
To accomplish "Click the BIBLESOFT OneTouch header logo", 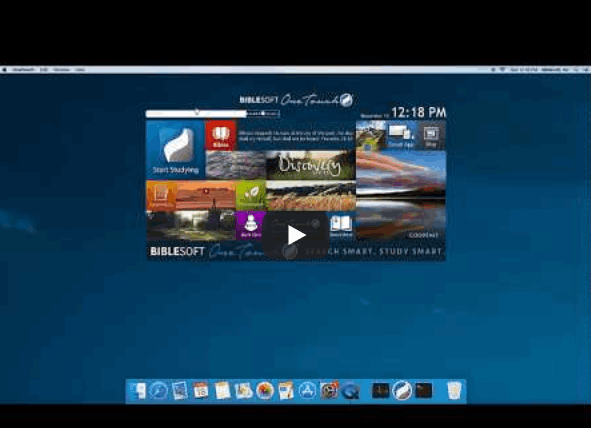I will [297, 100].
